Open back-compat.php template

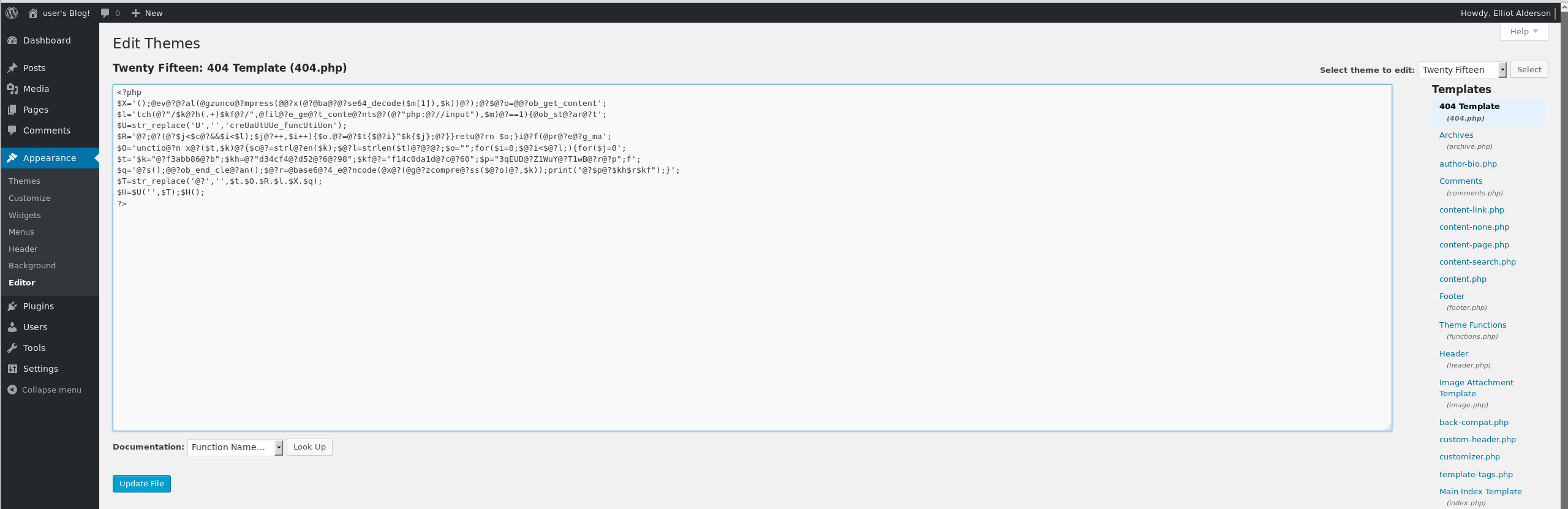click(1474, 423)
